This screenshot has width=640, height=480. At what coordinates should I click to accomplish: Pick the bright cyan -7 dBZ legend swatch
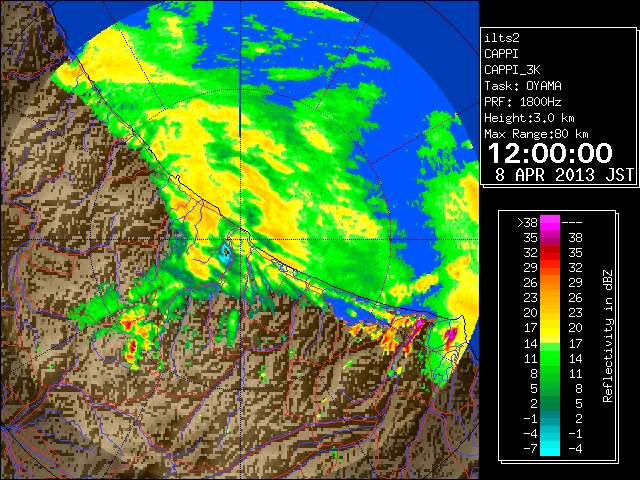coord(550,449)
